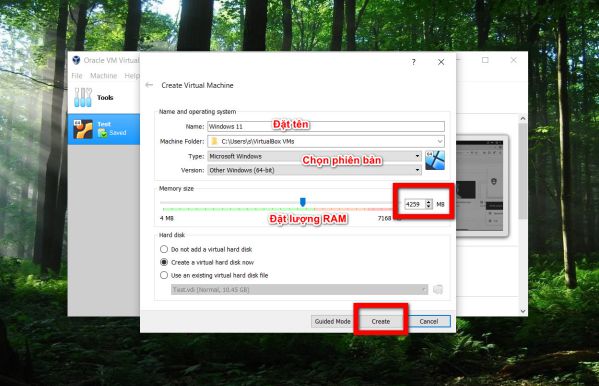Viewport: 599px width, 386px height.
Task: Open the Help menu in VirtualBox Manager
Action: pos(132,76)
